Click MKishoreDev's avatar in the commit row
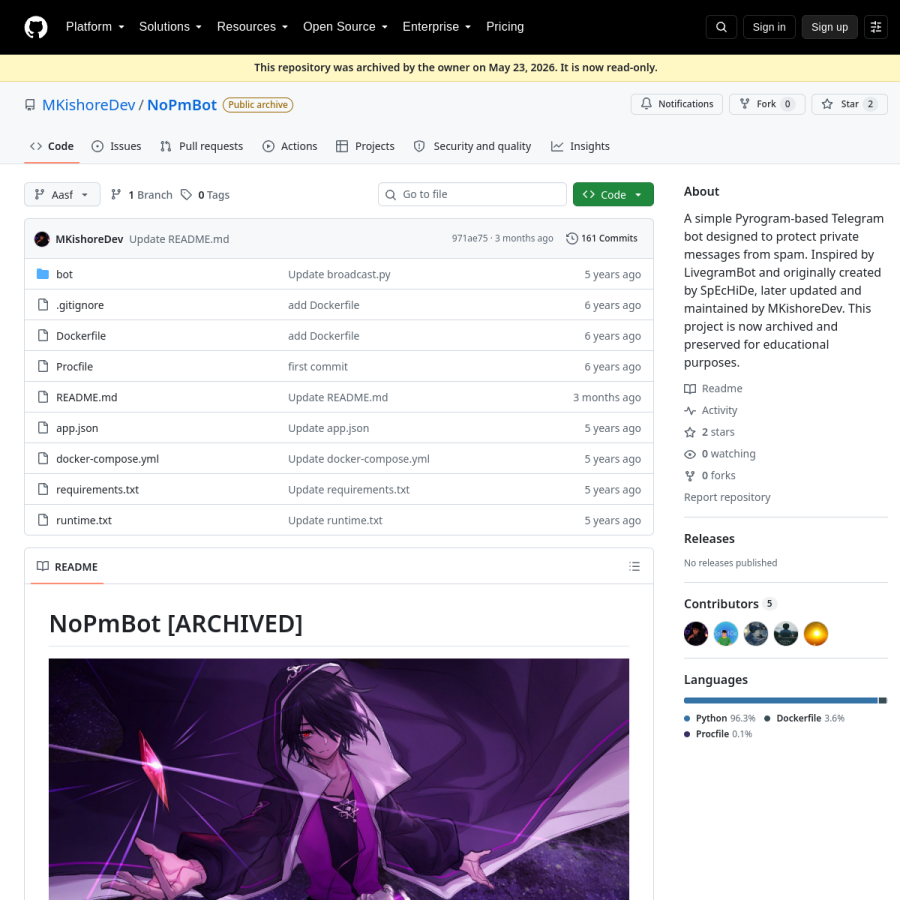Screen dimensions: 900x900 42,239
